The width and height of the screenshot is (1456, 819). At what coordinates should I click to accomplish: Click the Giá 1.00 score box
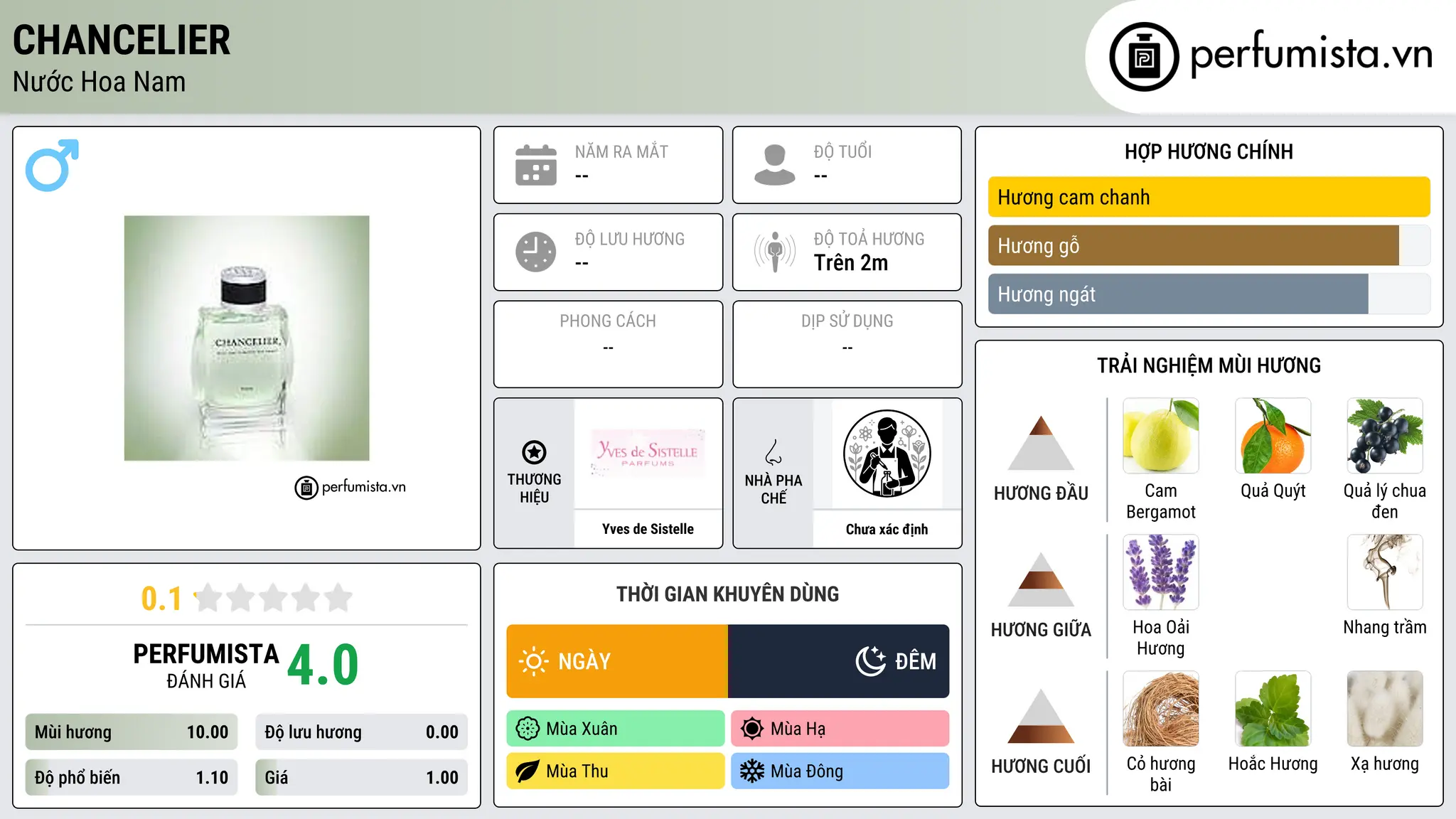pos(361,777)
